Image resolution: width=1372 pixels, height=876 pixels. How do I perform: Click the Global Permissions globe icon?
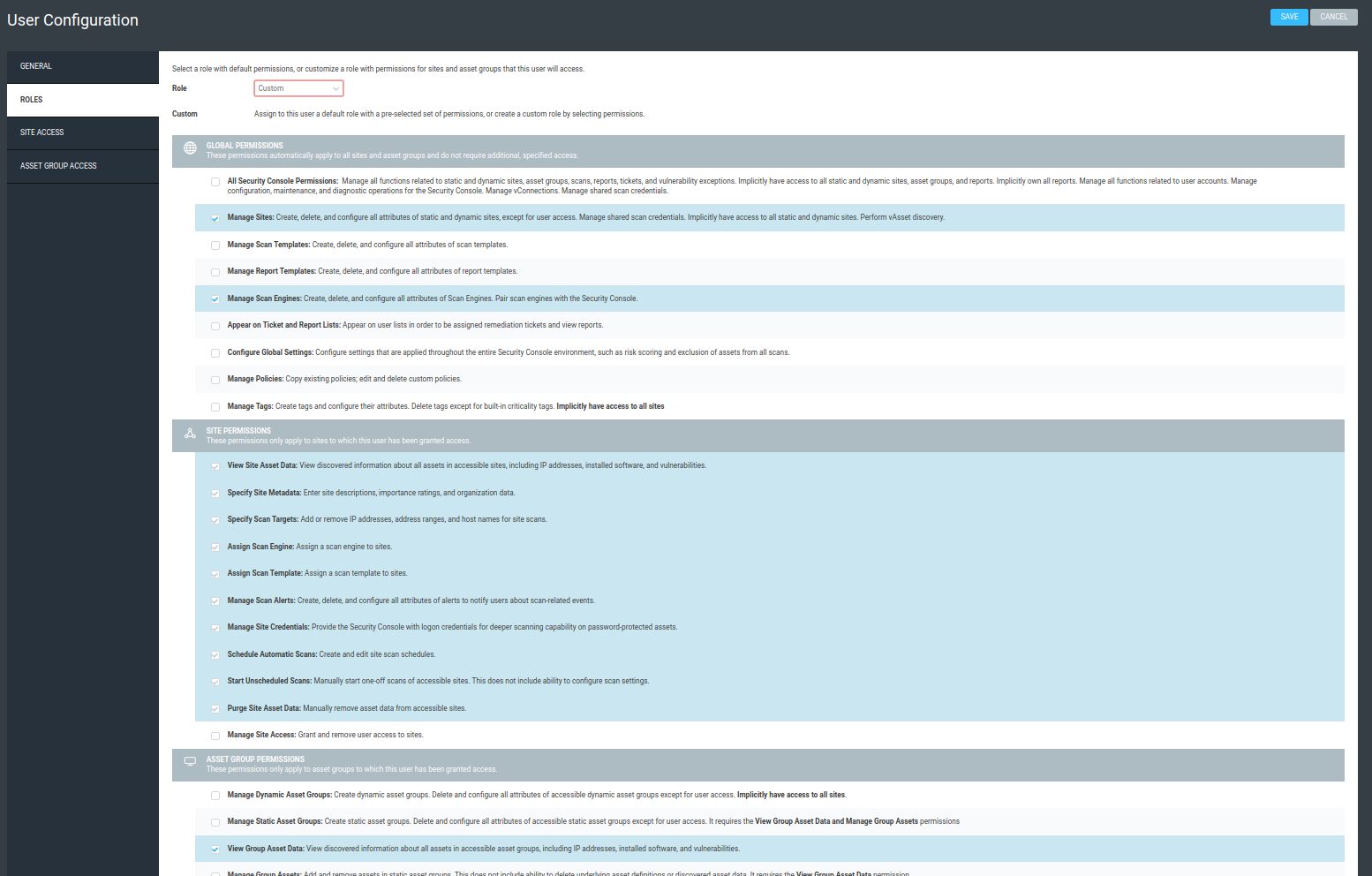pyautogui.click(x=190, y=147)
